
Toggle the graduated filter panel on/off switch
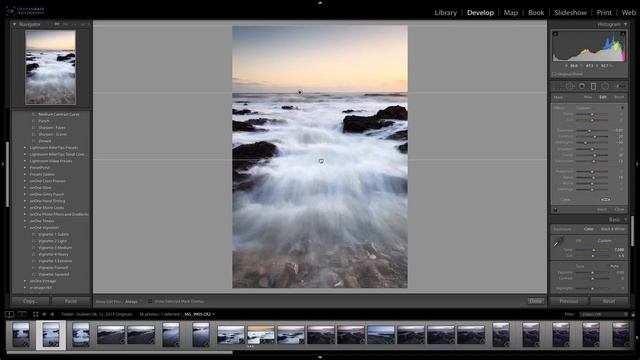[555, 210]
